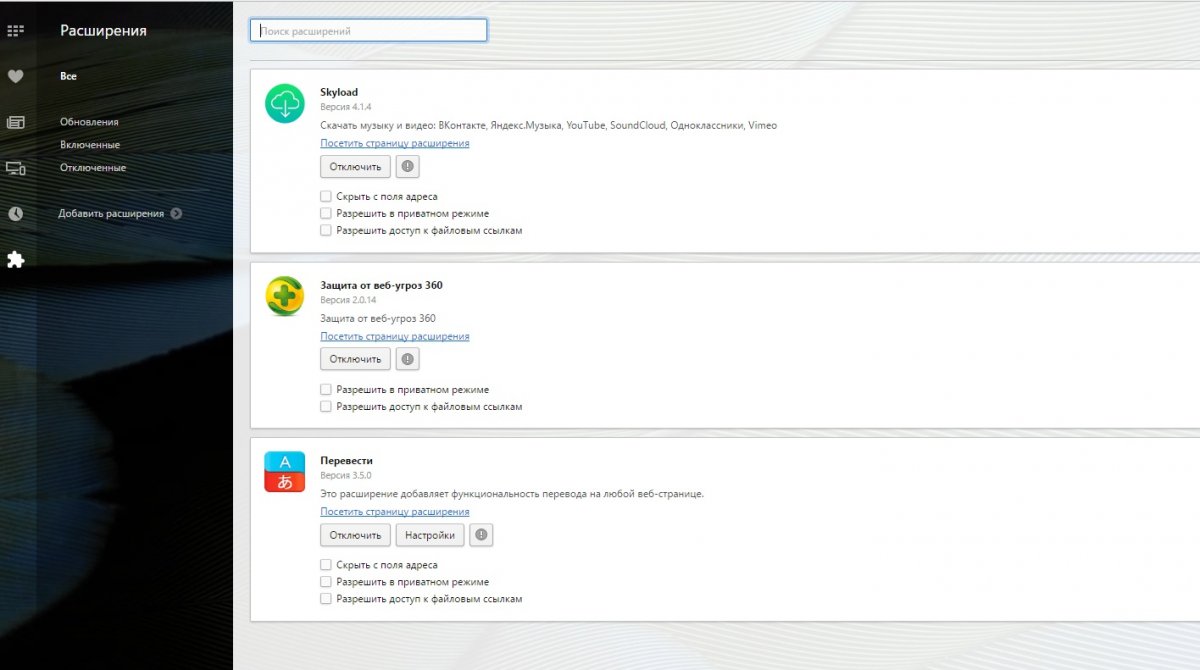1200x670 pixels.
Task: Click Перевести description about функциональность перевода
Action: coord(512,494)
